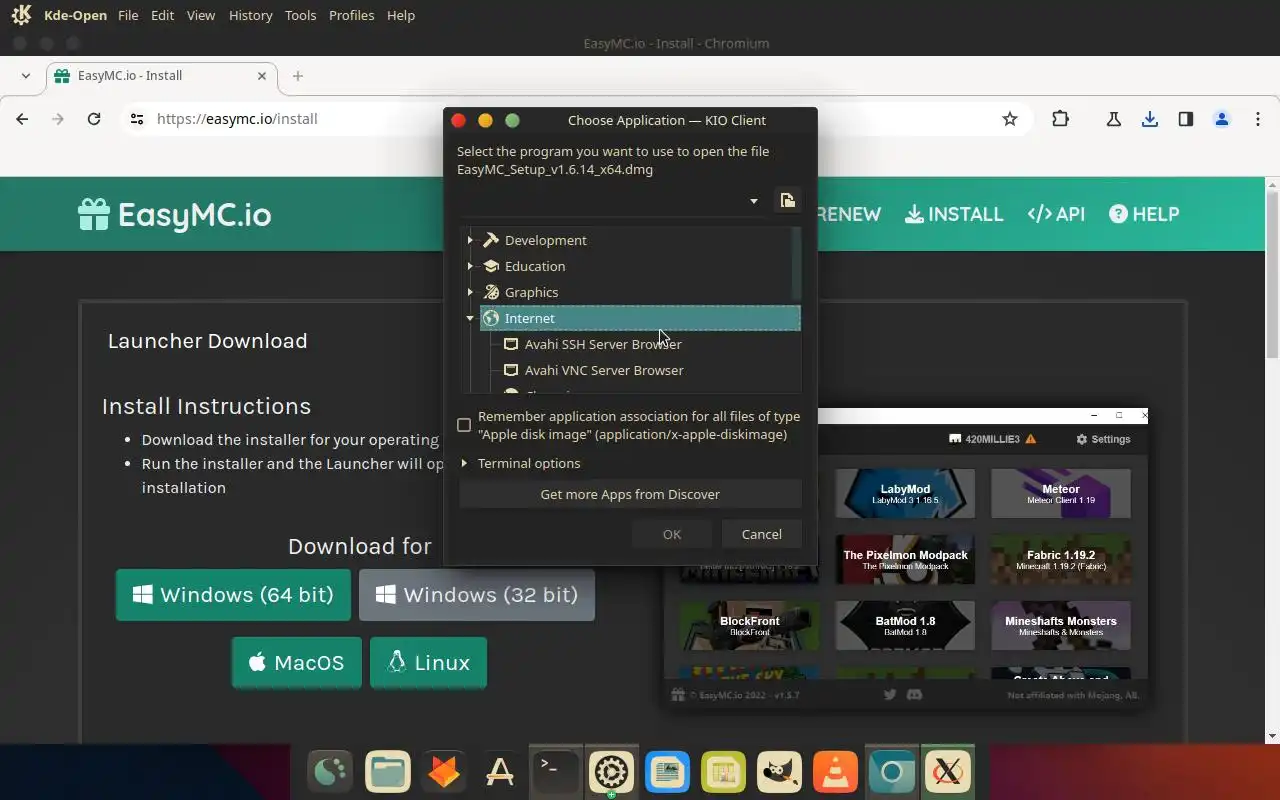Screen dimensions: 1280x800
Task: Click the Development hammer icon
Action: (x=491, y=240)
